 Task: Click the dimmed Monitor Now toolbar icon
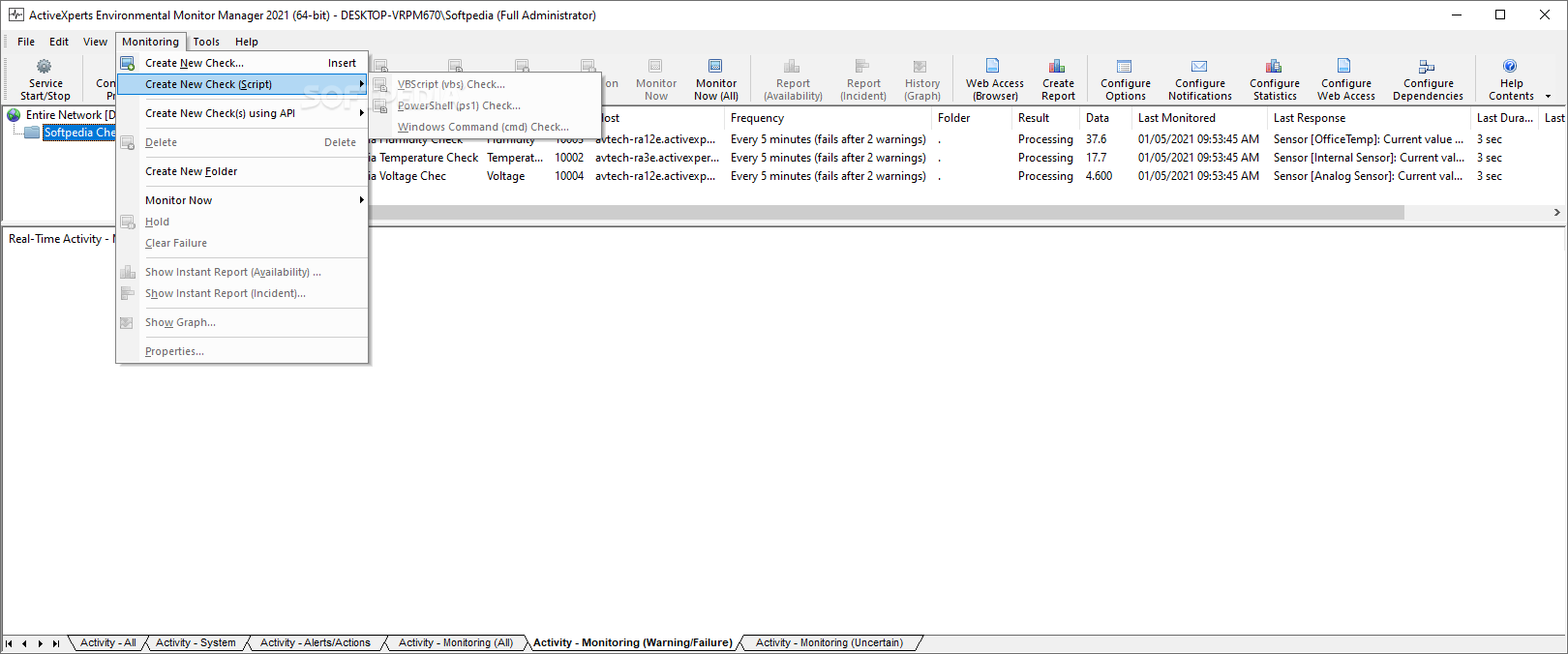click(x=655, y=67)
